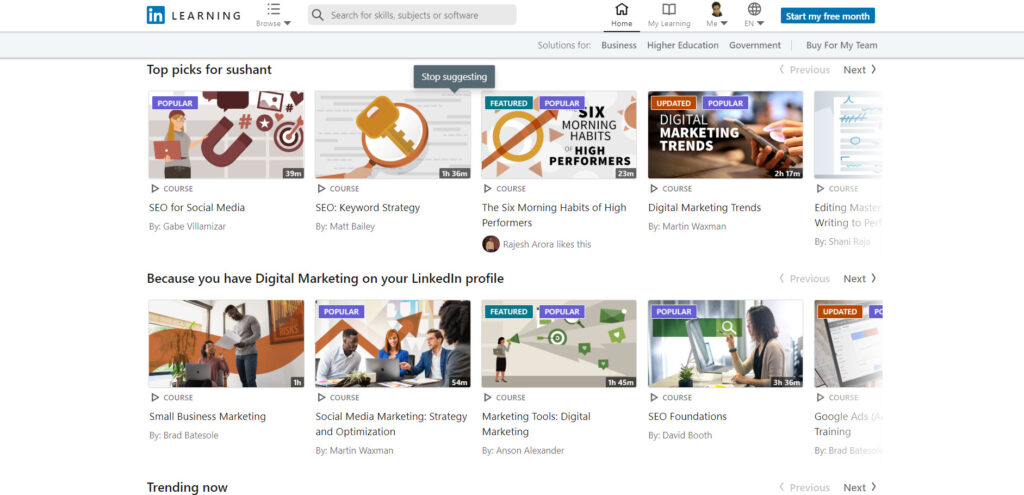The height and width of the screenshot is (495, 1024).
Task: Click Previous in Digital Marketing profile row
Action: [x=805, y=279]
